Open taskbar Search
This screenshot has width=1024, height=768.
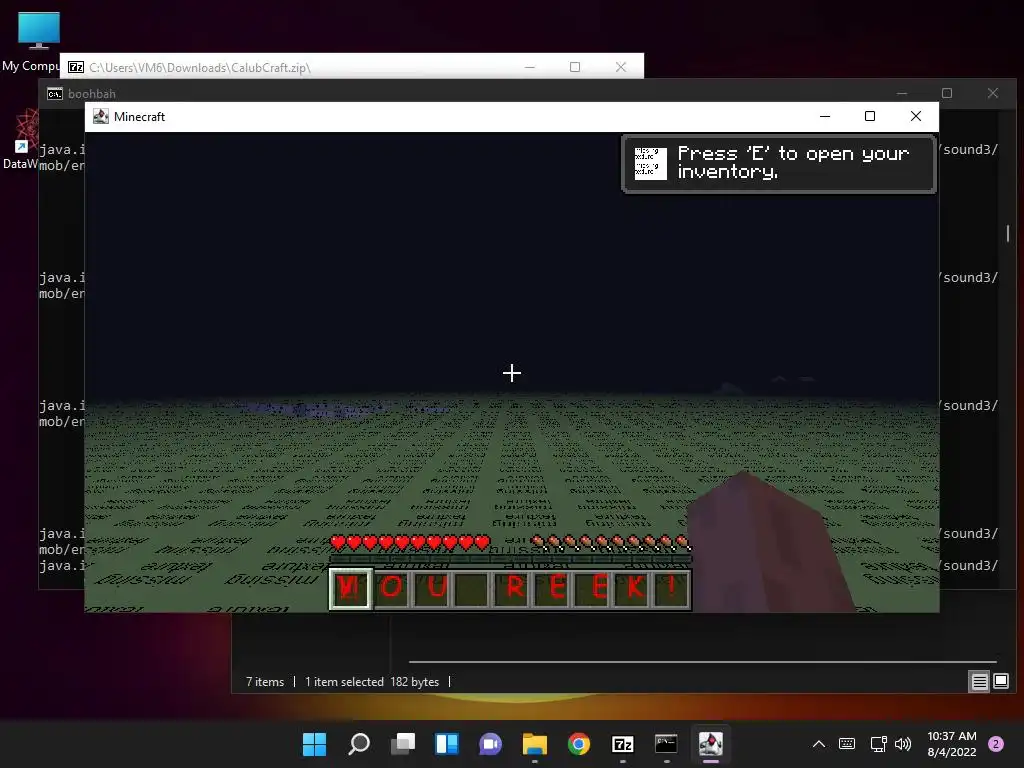pyautogui.click(x=359, y=744)
